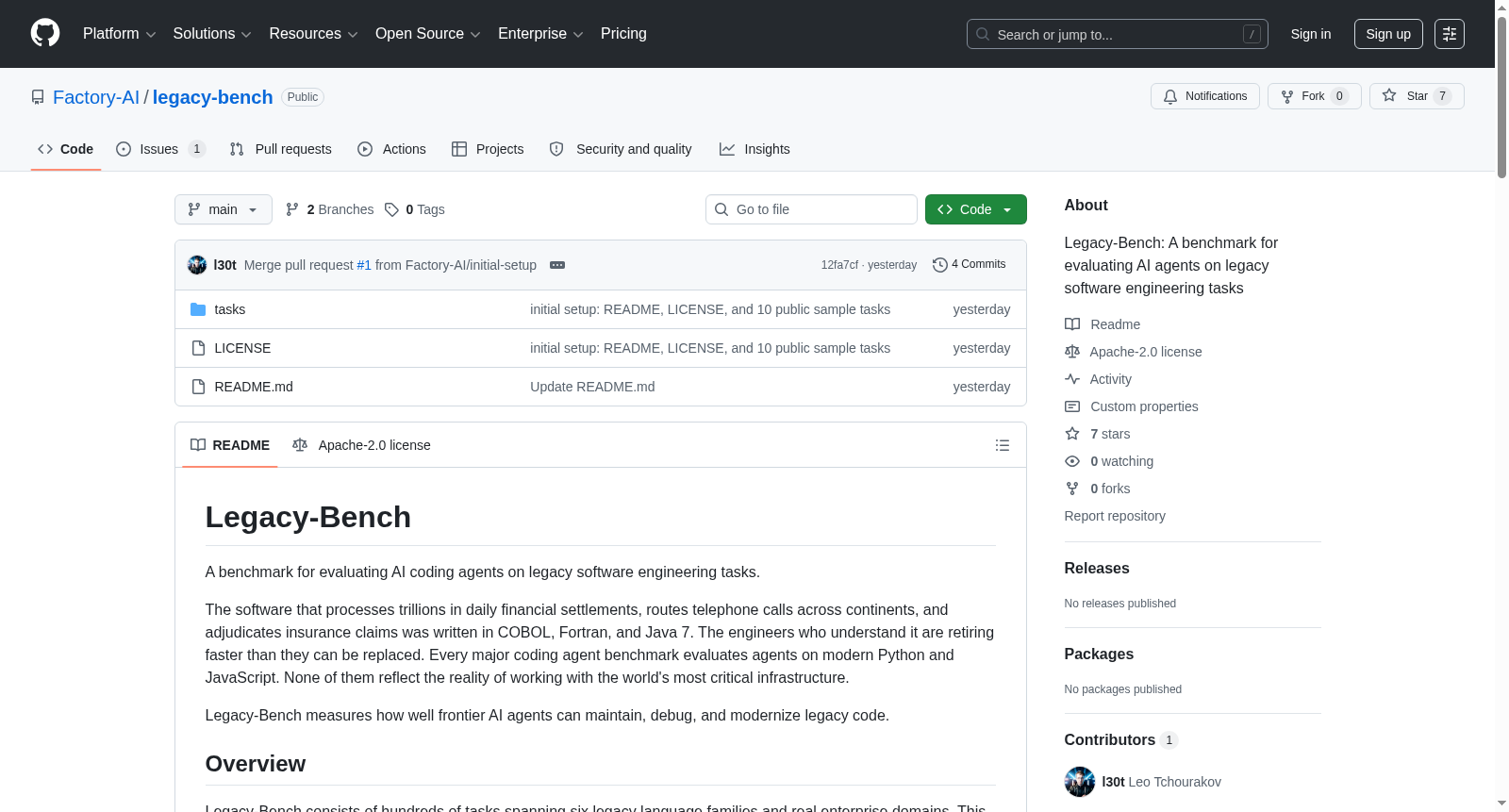
Task: Open the main branch selector dropdown
Action: (224, 209)
